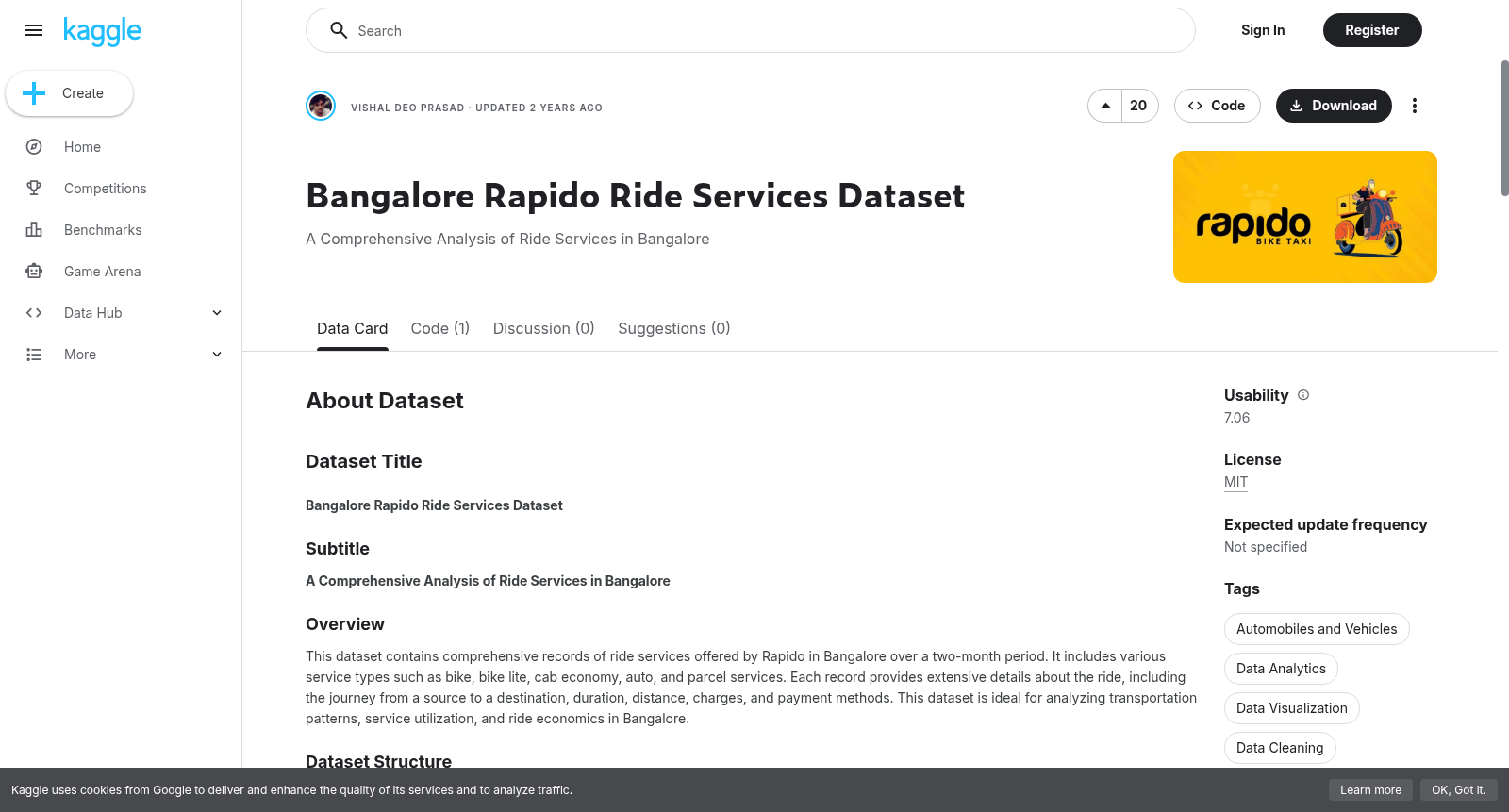Download the dataset

click(x=1334, y=106)
